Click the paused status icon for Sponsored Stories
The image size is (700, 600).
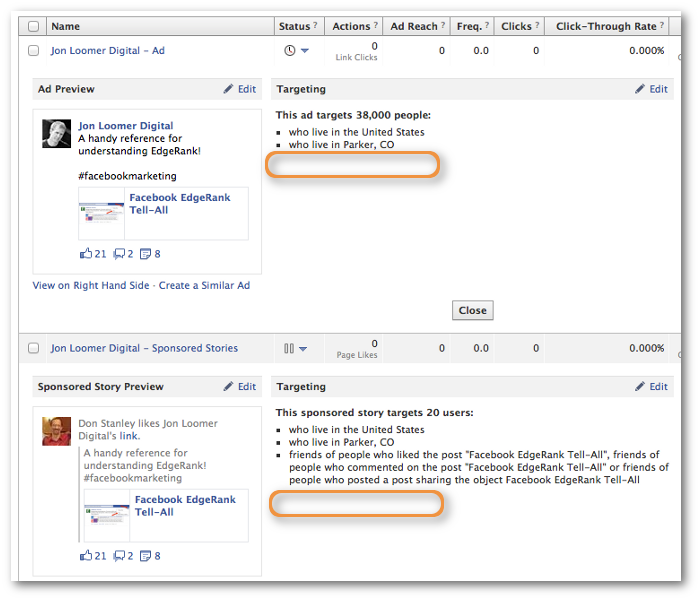pos(289,348)
